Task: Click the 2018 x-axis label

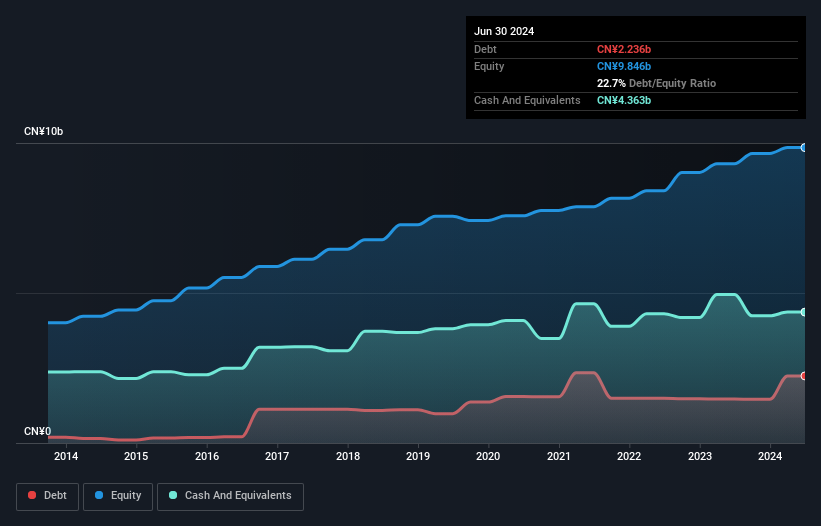Action: point(348,456)
